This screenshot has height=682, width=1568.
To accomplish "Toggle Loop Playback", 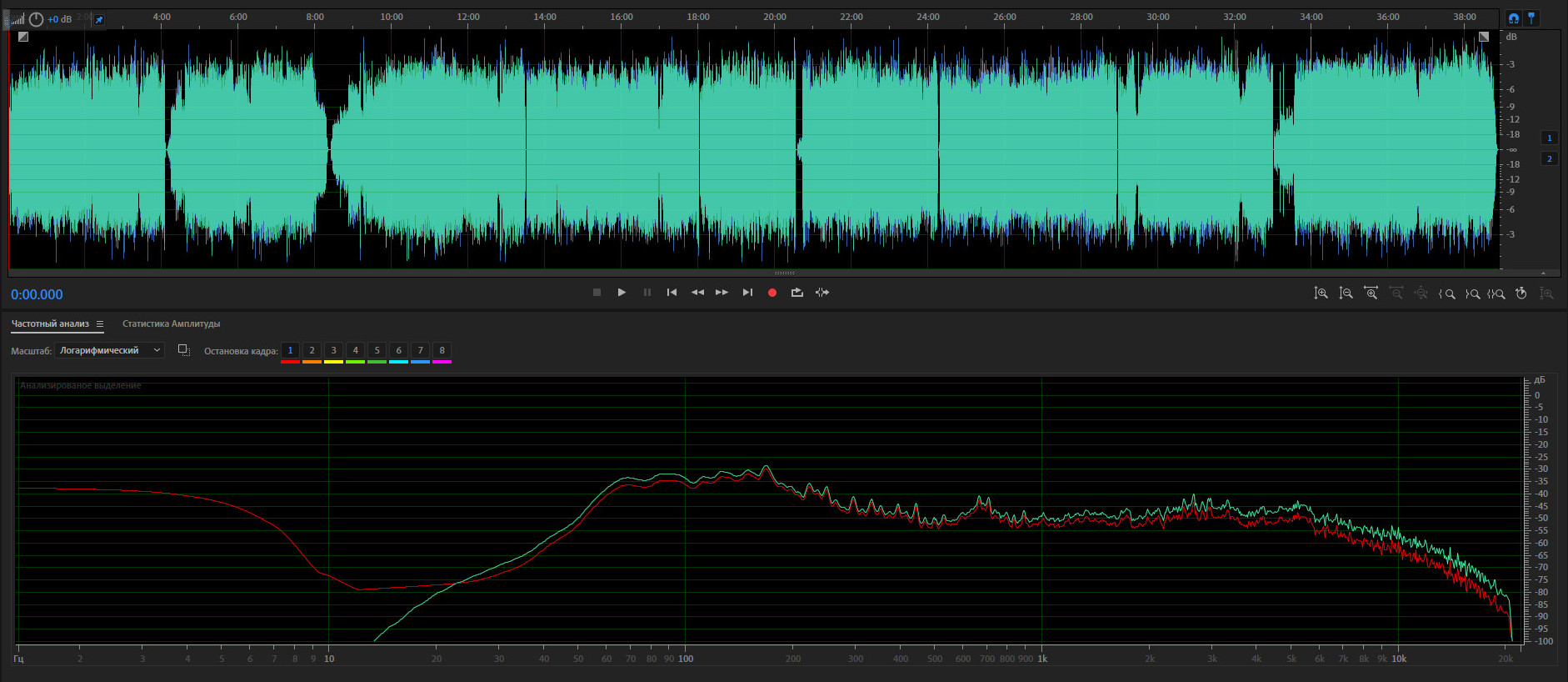I will [x=797, y=293].
